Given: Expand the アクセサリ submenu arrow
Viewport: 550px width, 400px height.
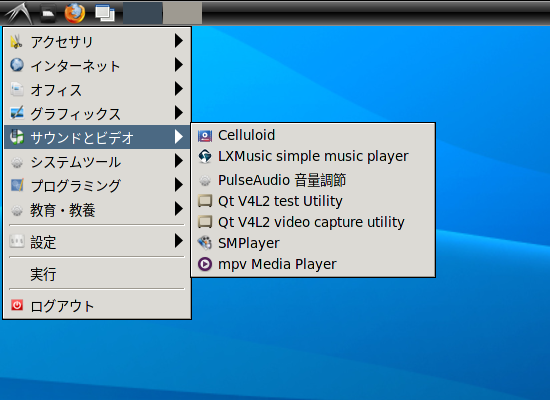Looking at the screenshot, I should [179, 41].
